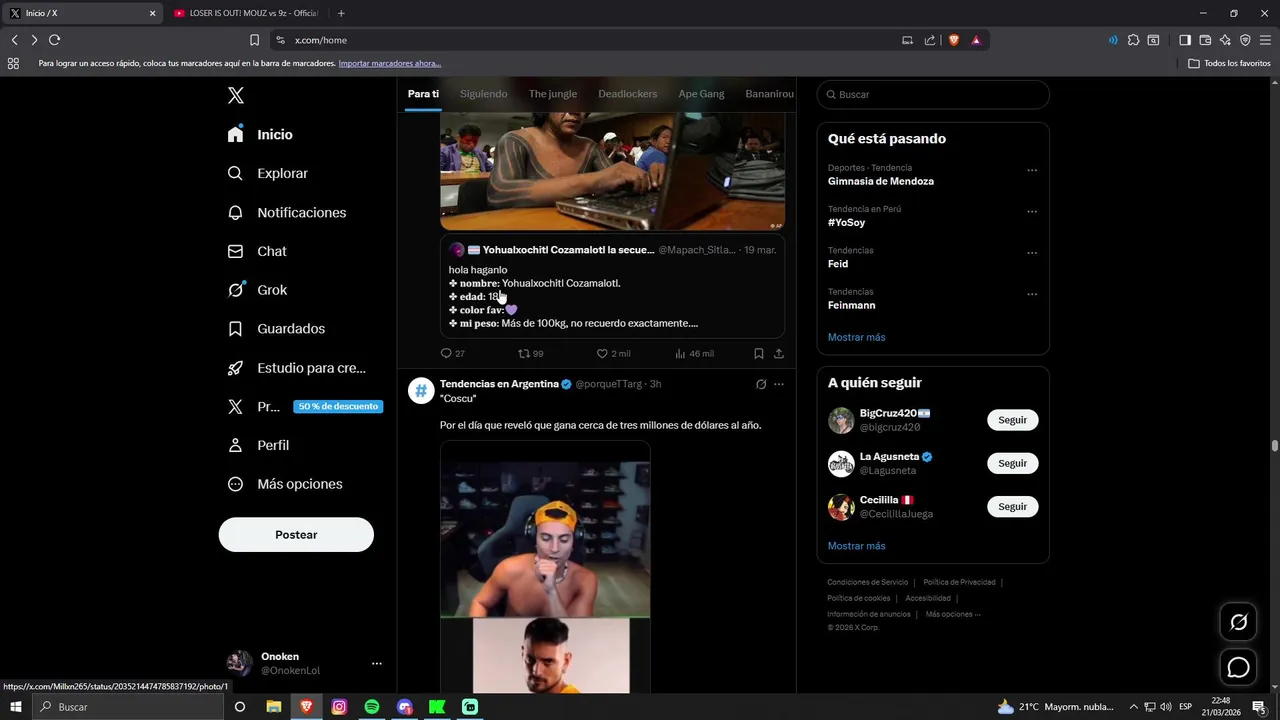The image size is (1280, 720).
Task: Open the Coscu video thumbnail
Action: click(x=545, y=566)
